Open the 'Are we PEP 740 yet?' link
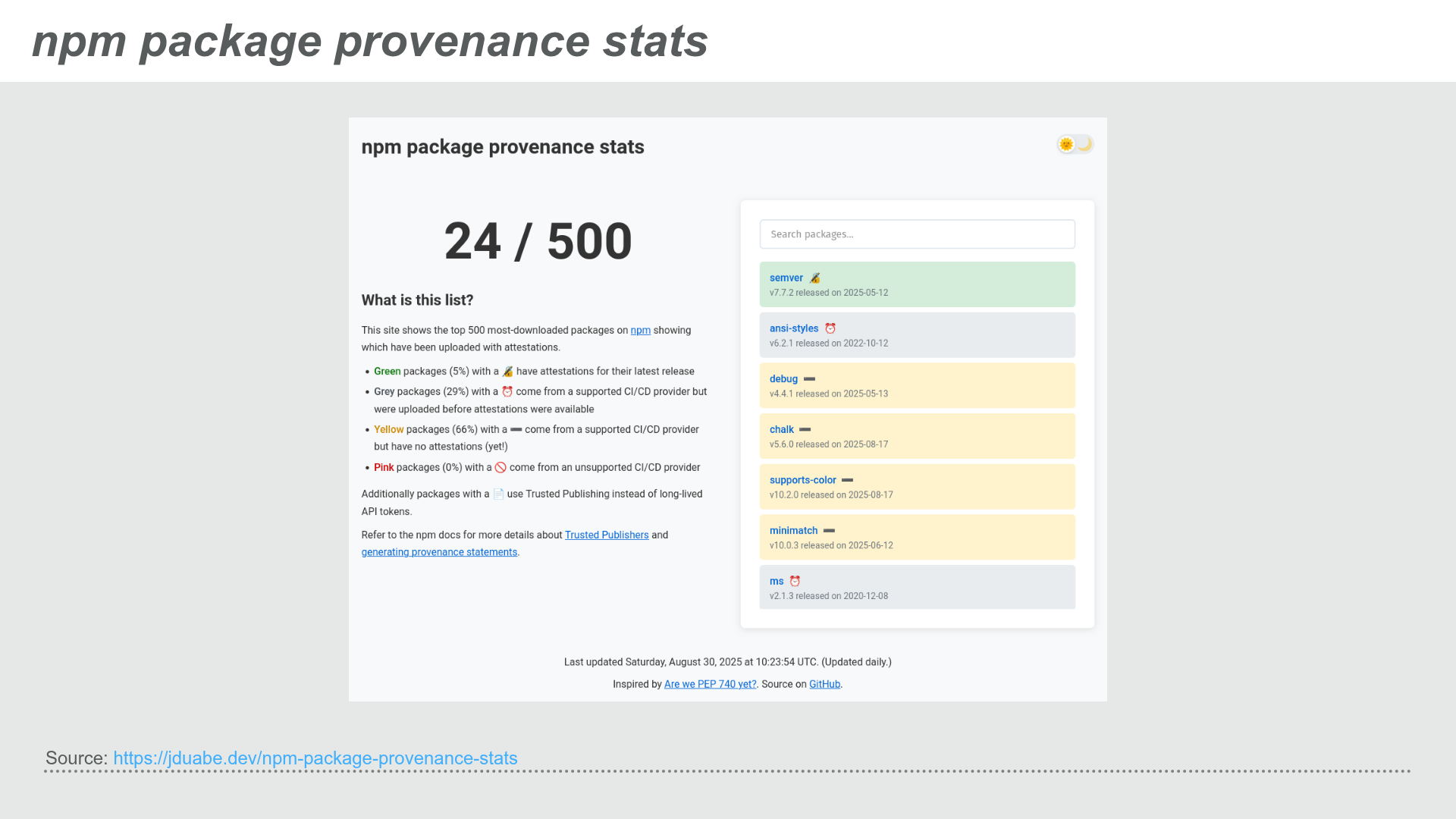This screenshot has height=819, width=1456. 710,684
